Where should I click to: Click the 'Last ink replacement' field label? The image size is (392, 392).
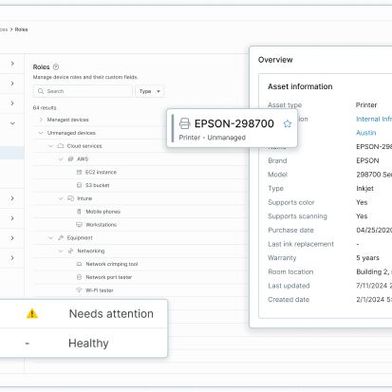coord(301,244)
